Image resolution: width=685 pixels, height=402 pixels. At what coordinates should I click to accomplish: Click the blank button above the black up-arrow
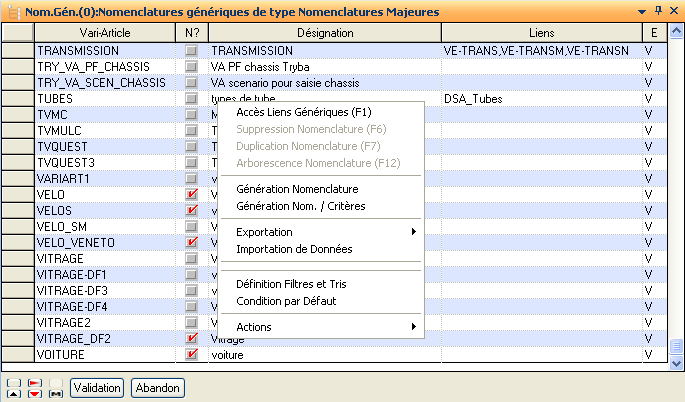13,382
